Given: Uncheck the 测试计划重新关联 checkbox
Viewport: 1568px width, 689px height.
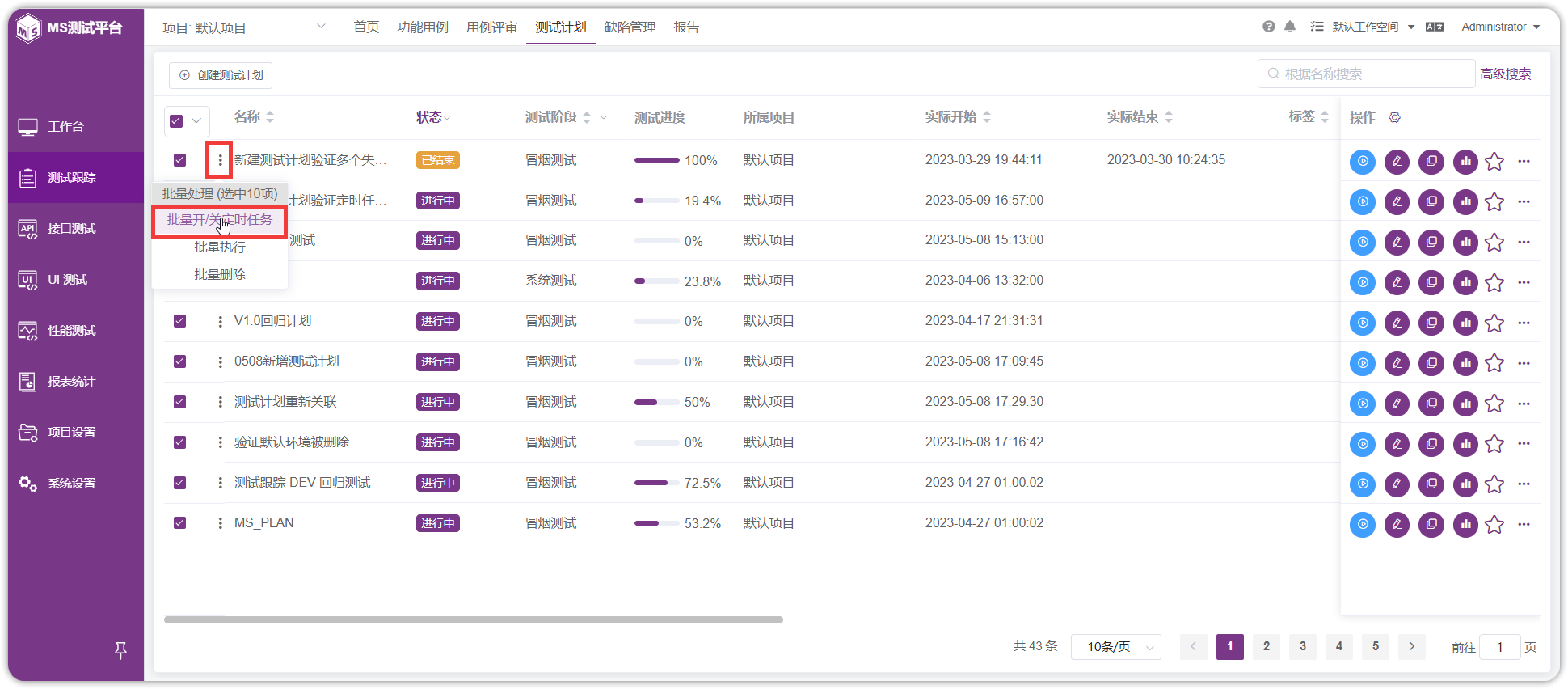Looking at the screenshot, I should click(179, 402).
